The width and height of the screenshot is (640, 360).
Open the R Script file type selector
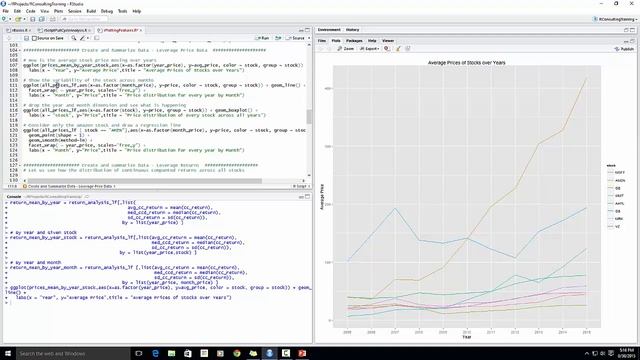(301, 187)
